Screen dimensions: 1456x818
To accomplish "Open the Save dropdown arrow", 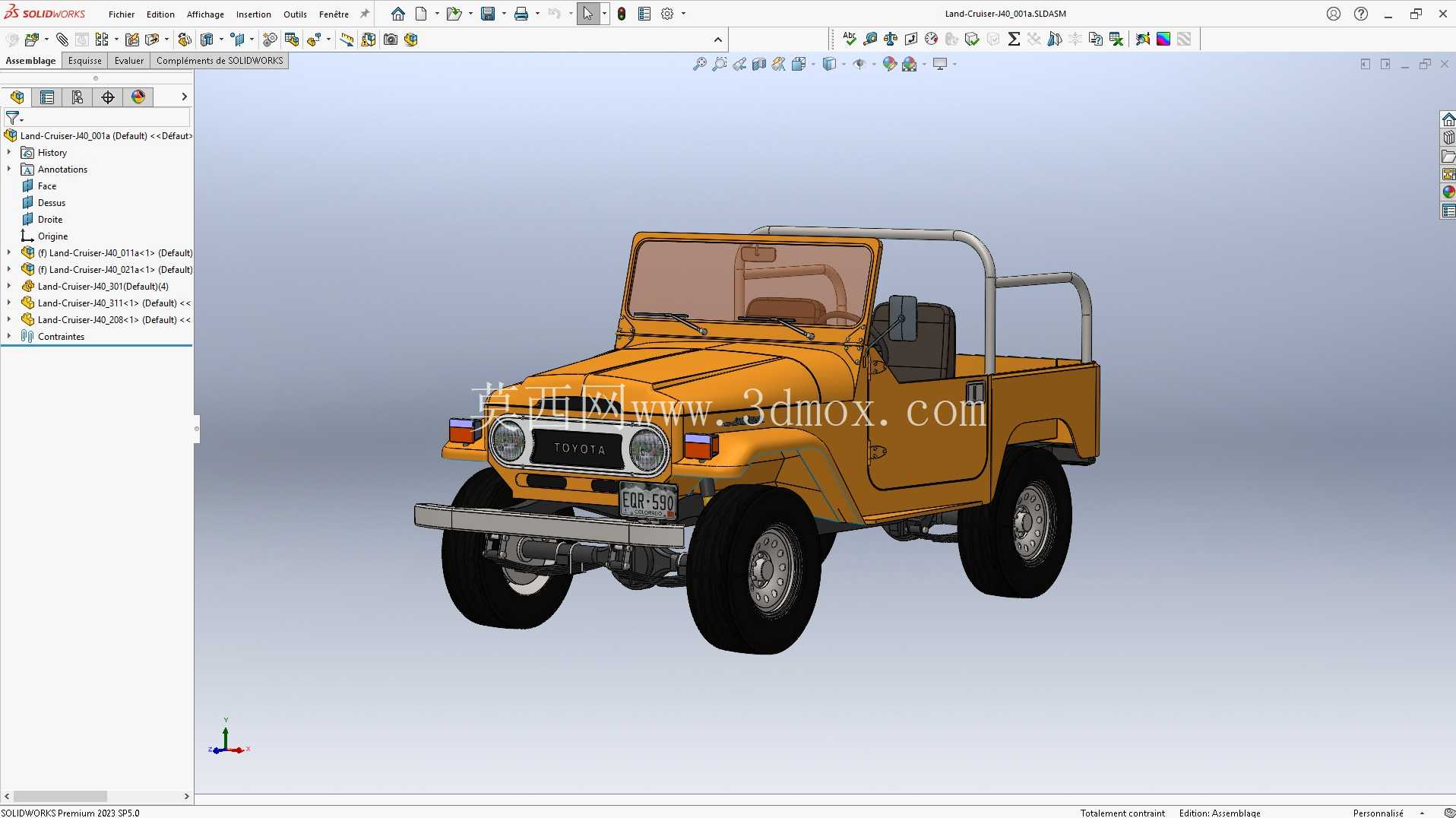I will pos(504,14).
